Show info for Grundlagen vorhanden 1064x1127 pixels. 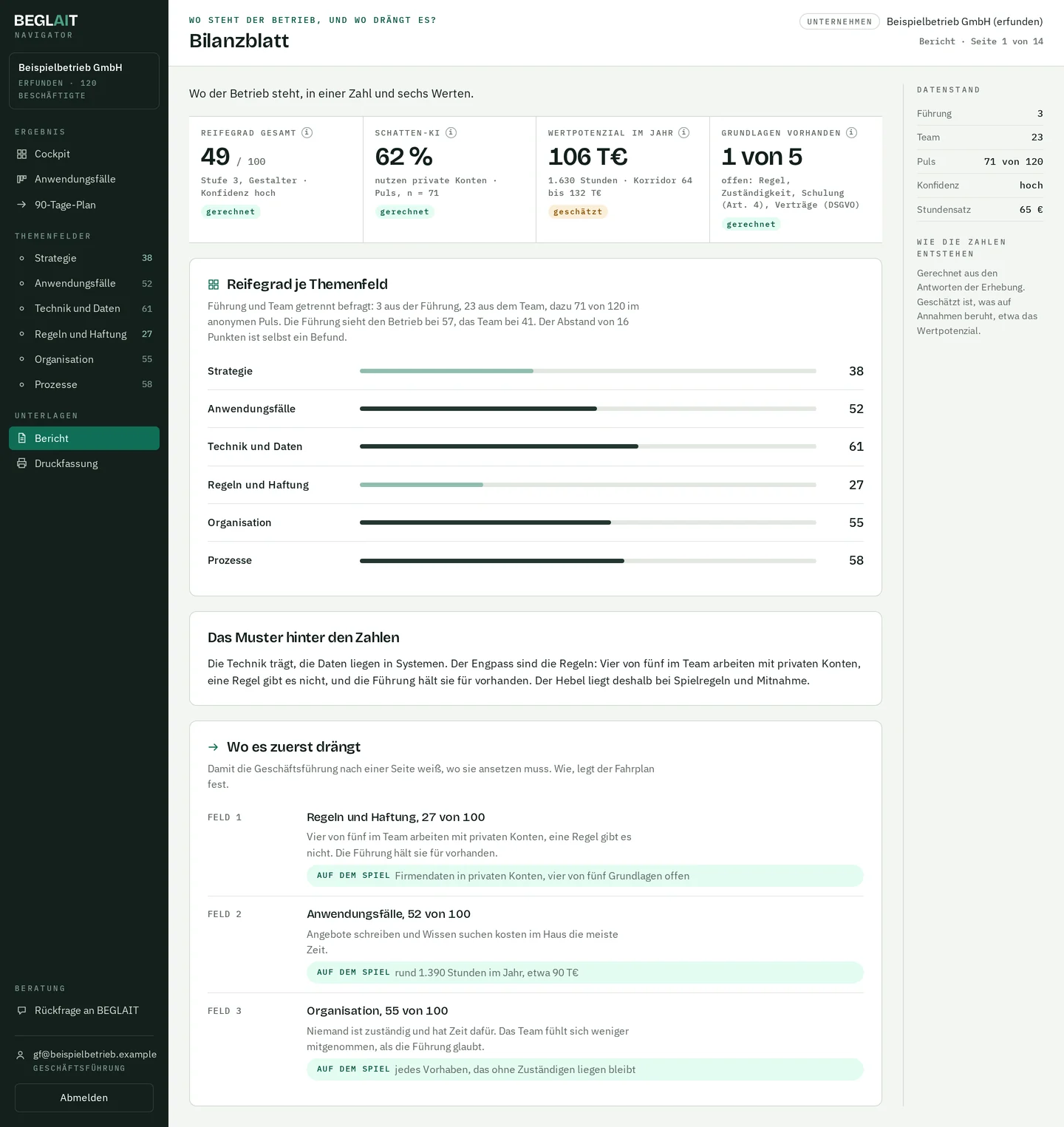pos(852,133)
